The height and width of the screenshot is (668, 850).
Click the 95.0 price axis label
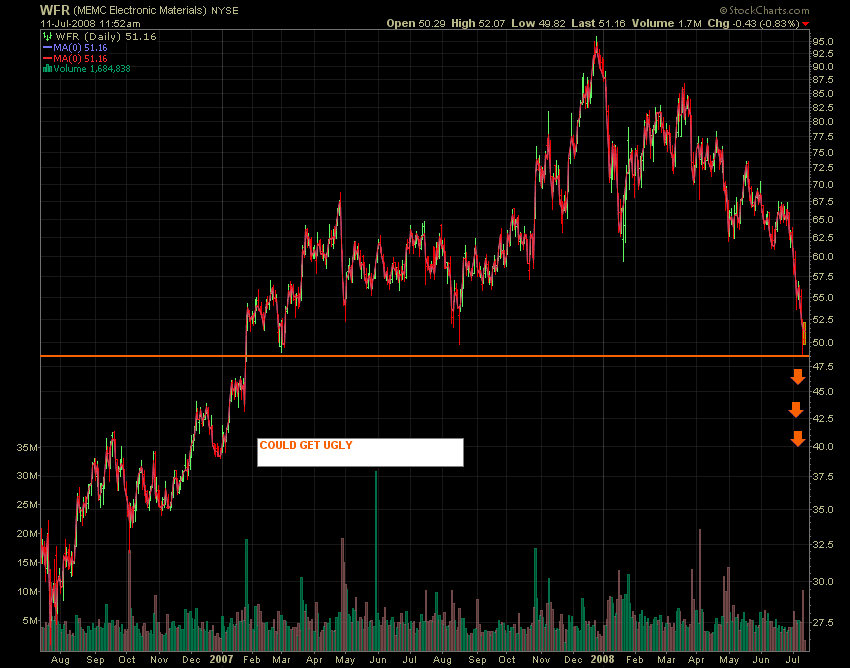(x=822, y=41)
